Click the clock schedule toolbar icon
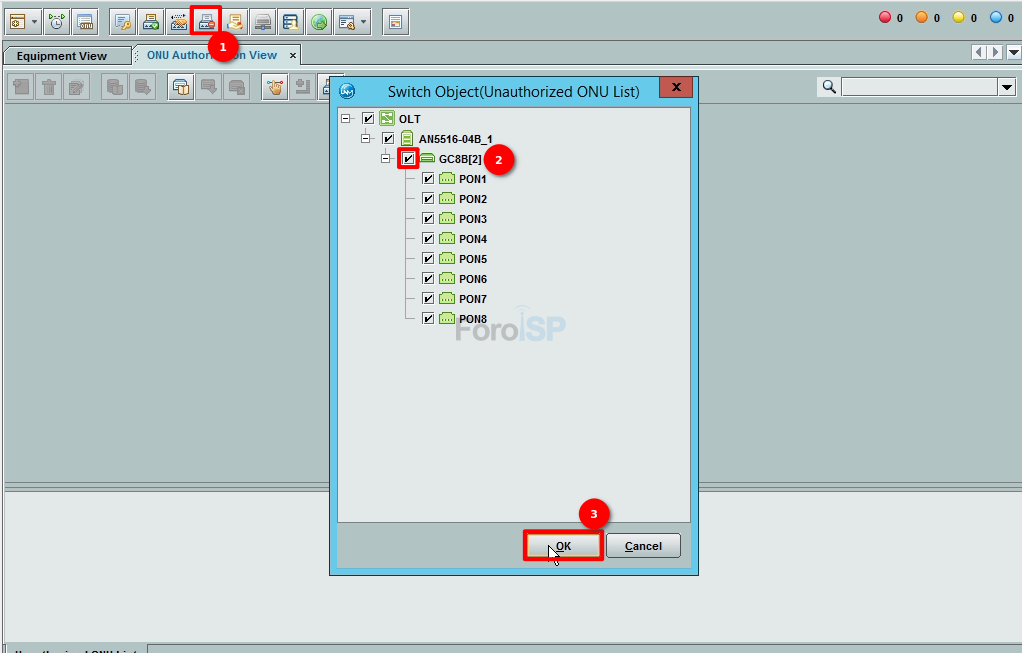Viewport: 1022px width, 653px height. (57, 21)
